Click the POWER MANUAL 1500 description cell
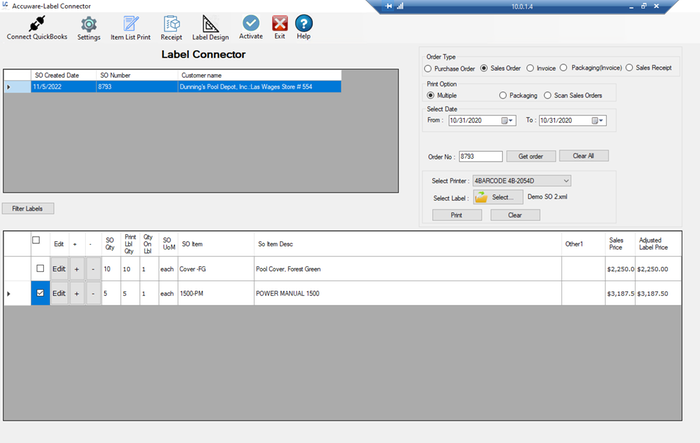The height and width of the screenshot is (443, 700). (x=408, y=293)
